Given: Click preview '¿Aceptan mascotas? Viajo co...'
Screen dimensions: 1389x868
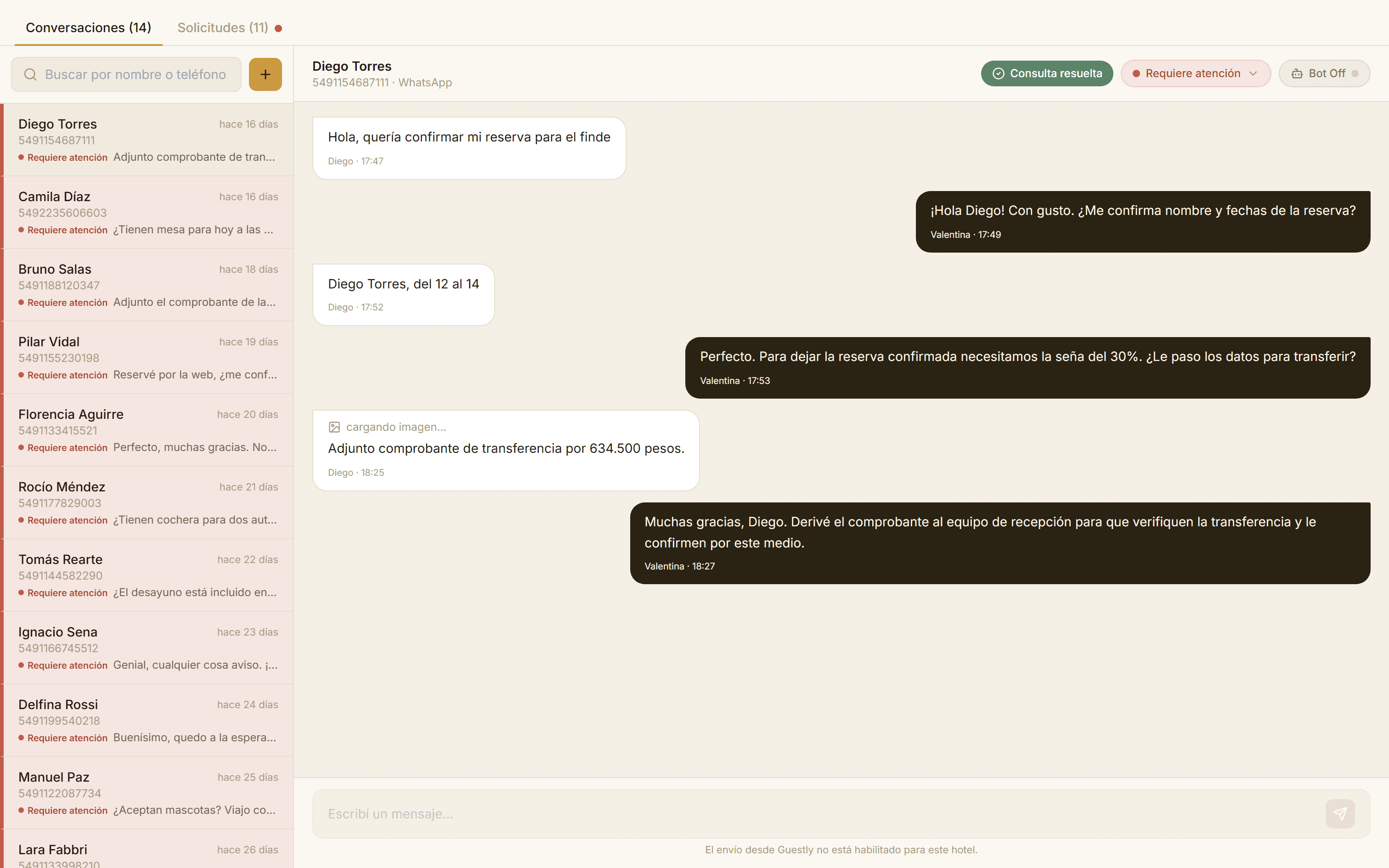Looking at the screenshot, I should [194, 810].
